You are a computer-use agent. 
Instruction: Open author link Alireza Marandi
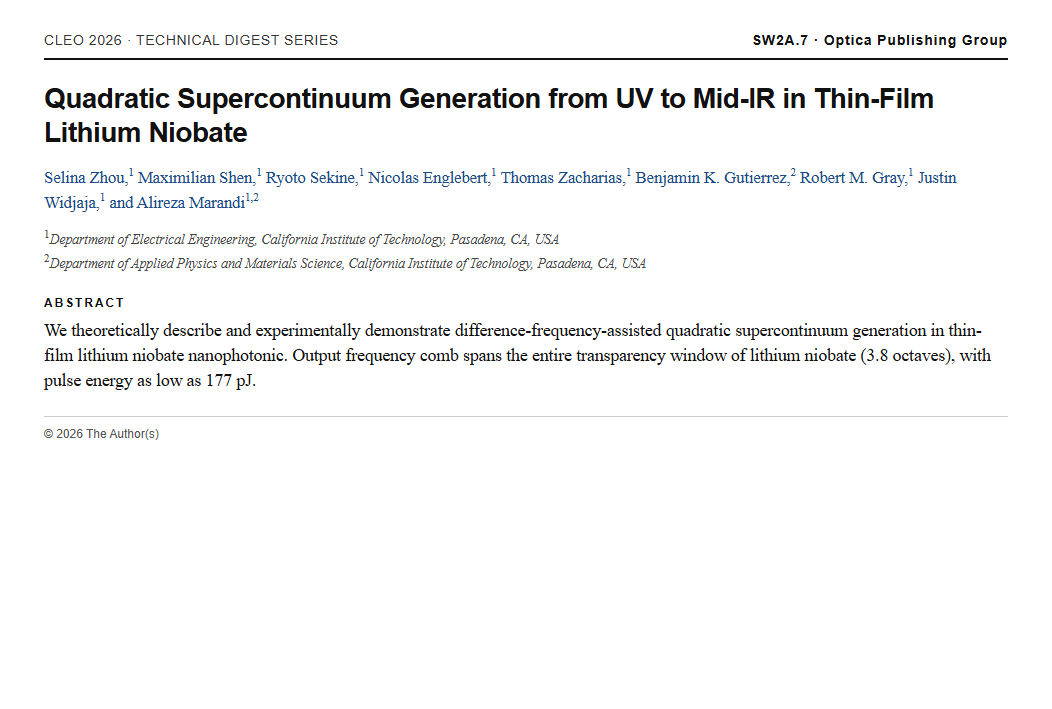coord(191,203)
